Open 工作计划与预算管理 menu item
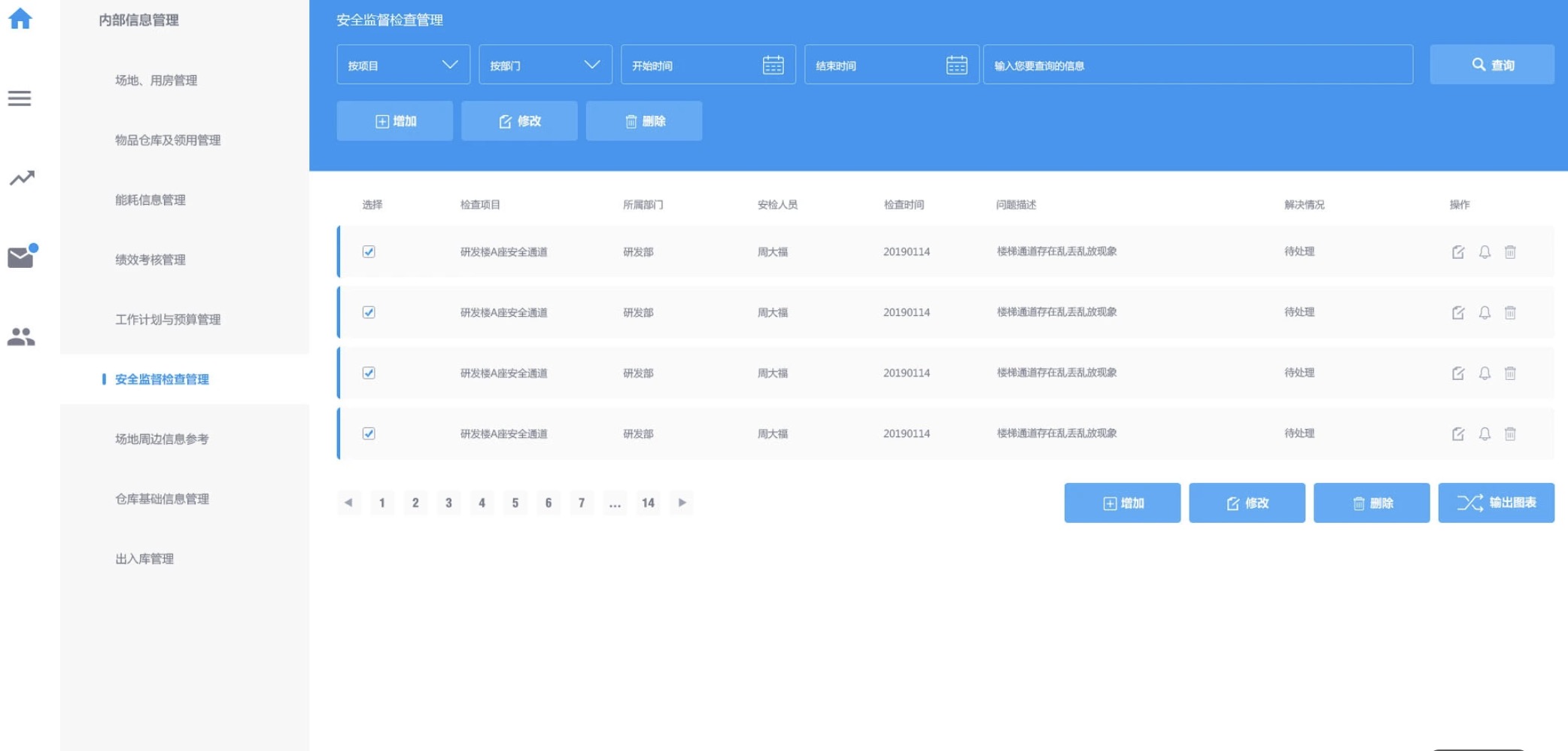1568x751 pixels. (x=168, y=319)
